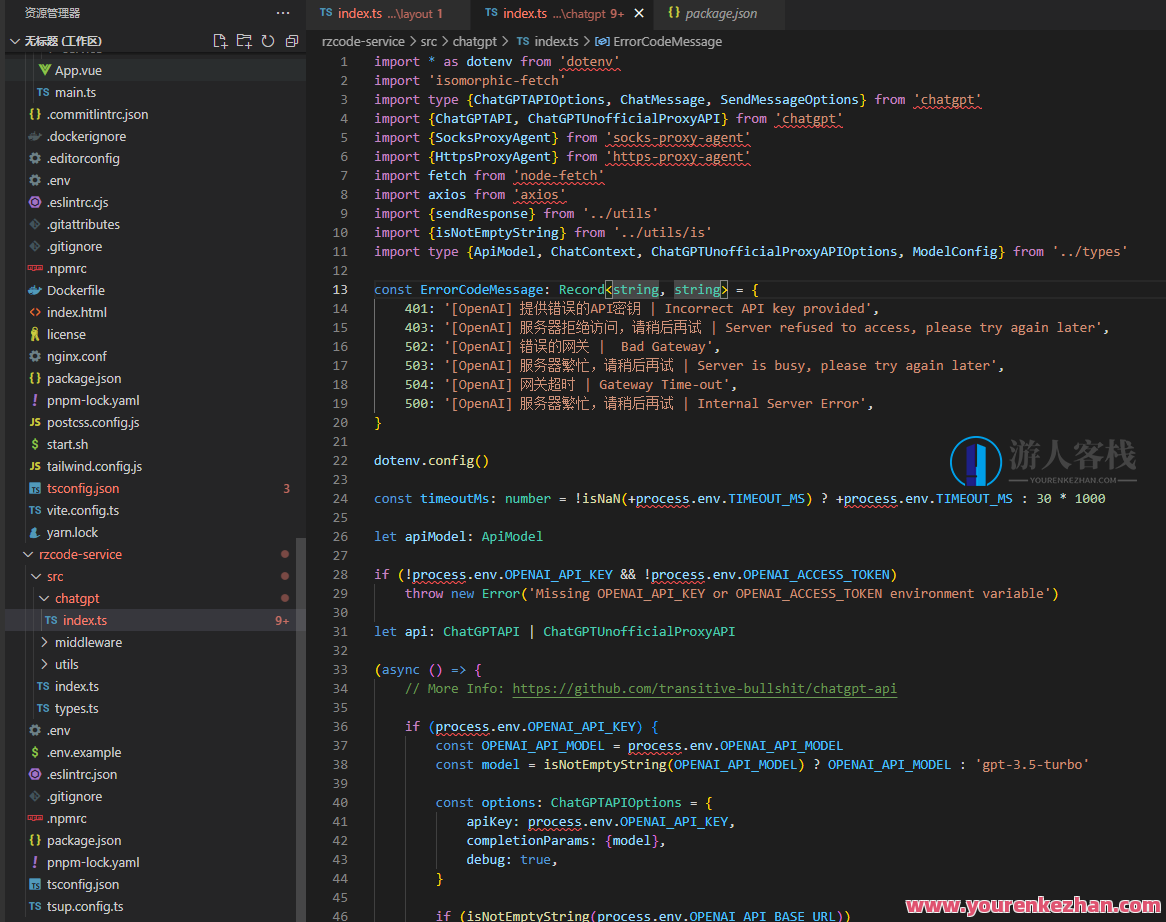The height and width of the screenshot is (922, 1166).
Task: Click 'axios' import string on line 8
Action: (x=539, y=195)
